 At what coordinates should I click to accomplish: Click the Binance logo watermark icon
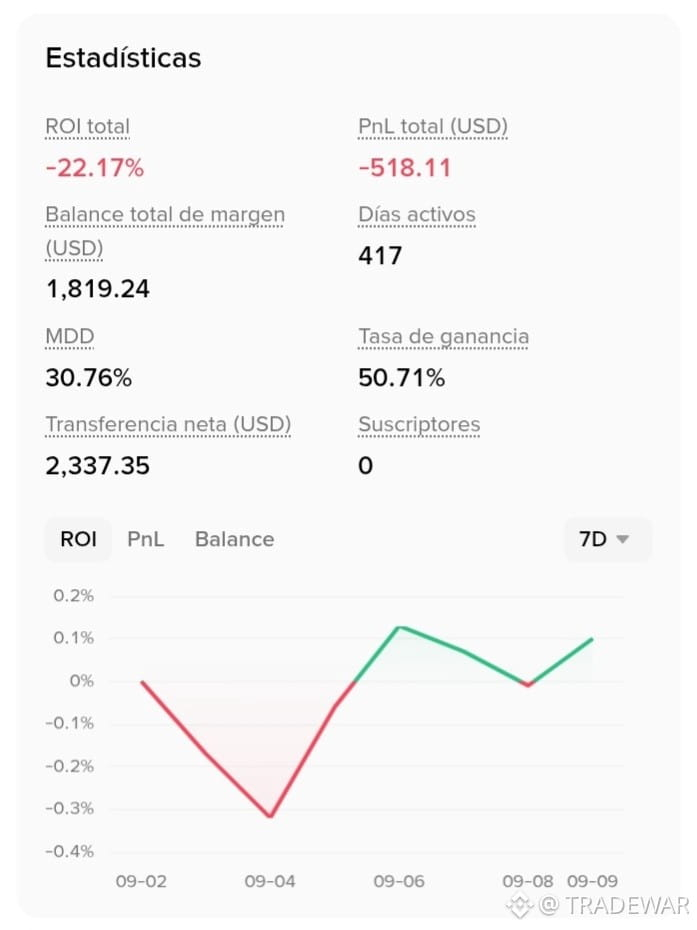(520, 906)
